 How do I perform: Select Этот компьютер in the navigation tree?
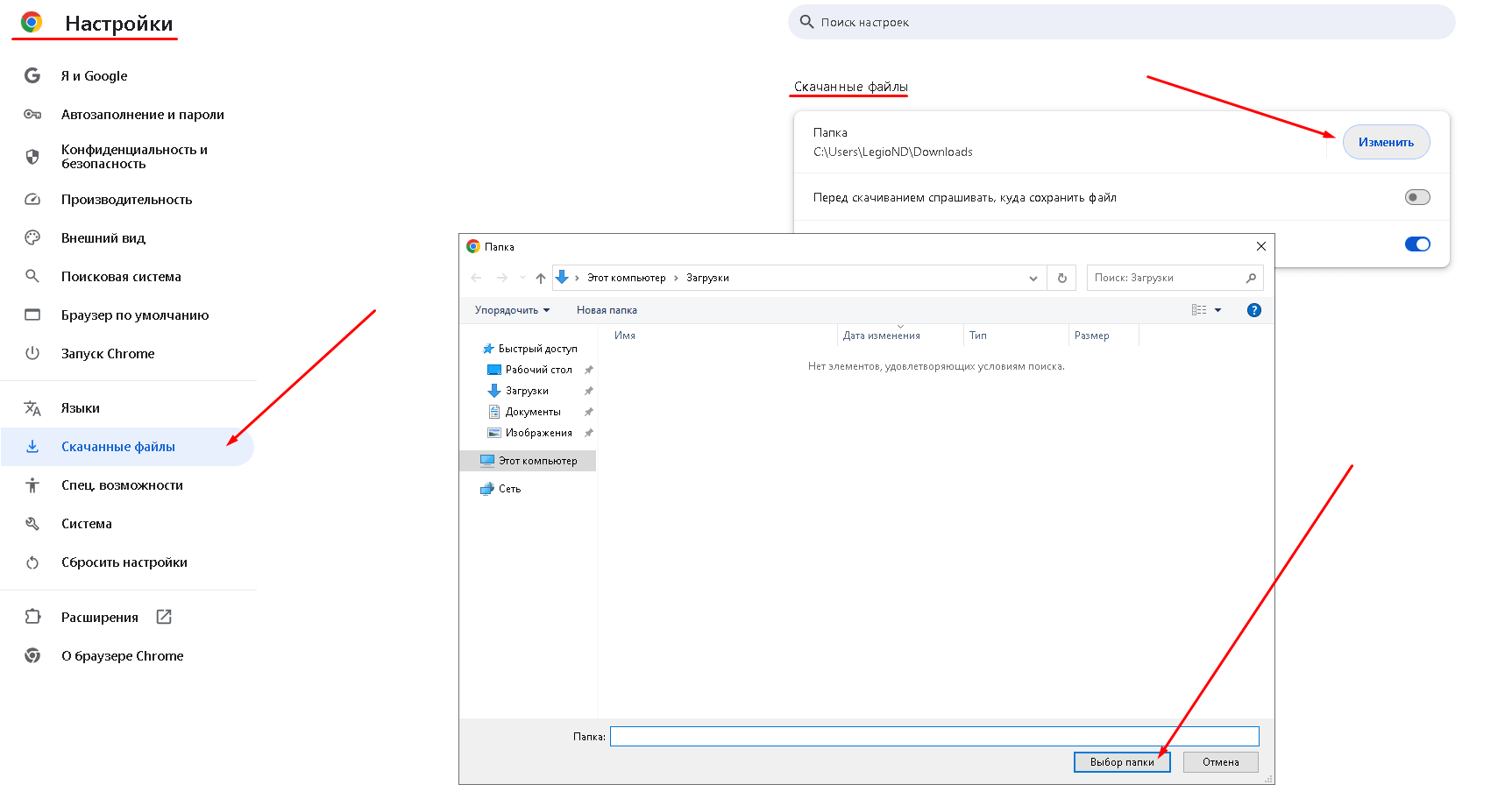[528, 461]
